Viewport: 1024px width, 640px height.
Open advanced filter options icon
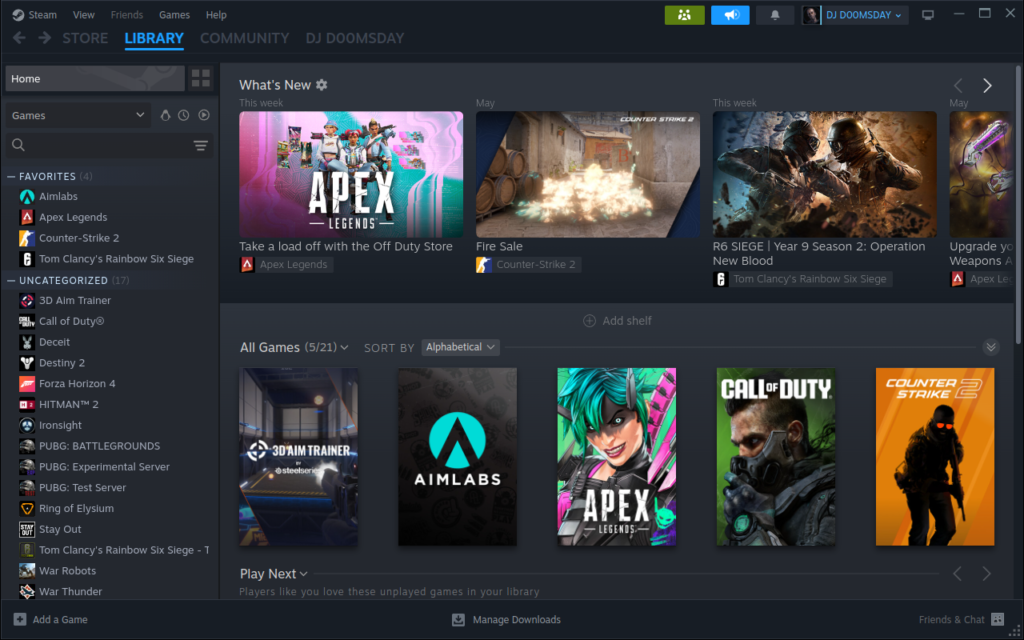pos(200,145)
